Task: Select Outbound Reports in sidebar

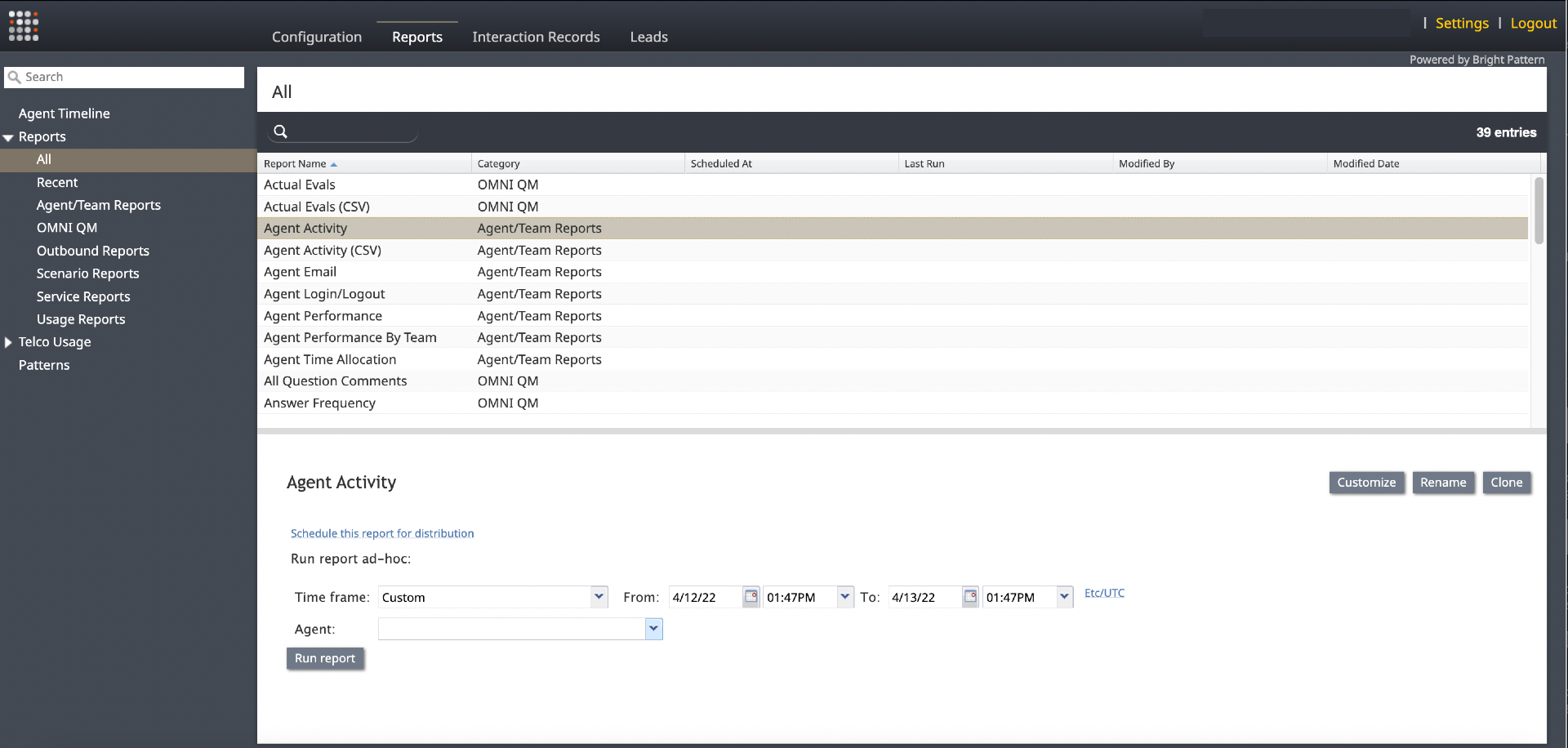Action: (92, 251)
